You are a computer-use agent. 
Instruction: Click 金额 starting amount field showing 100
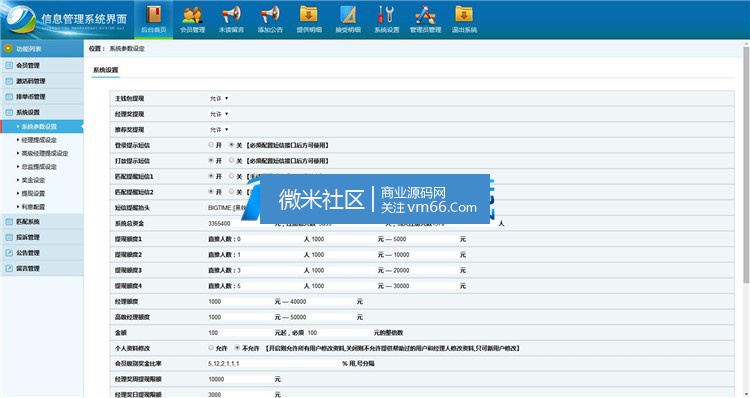pos(240,332)
